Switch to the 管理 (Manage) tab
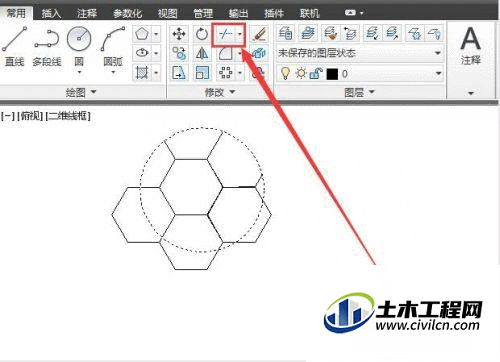 tap(203, 13)
